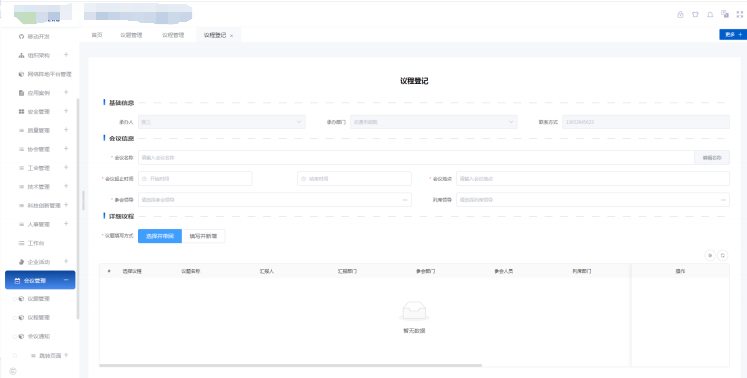Click the icon beside 议题管理 in sidebar
Viewport: 747px width, 378px height.
(21, 299)
